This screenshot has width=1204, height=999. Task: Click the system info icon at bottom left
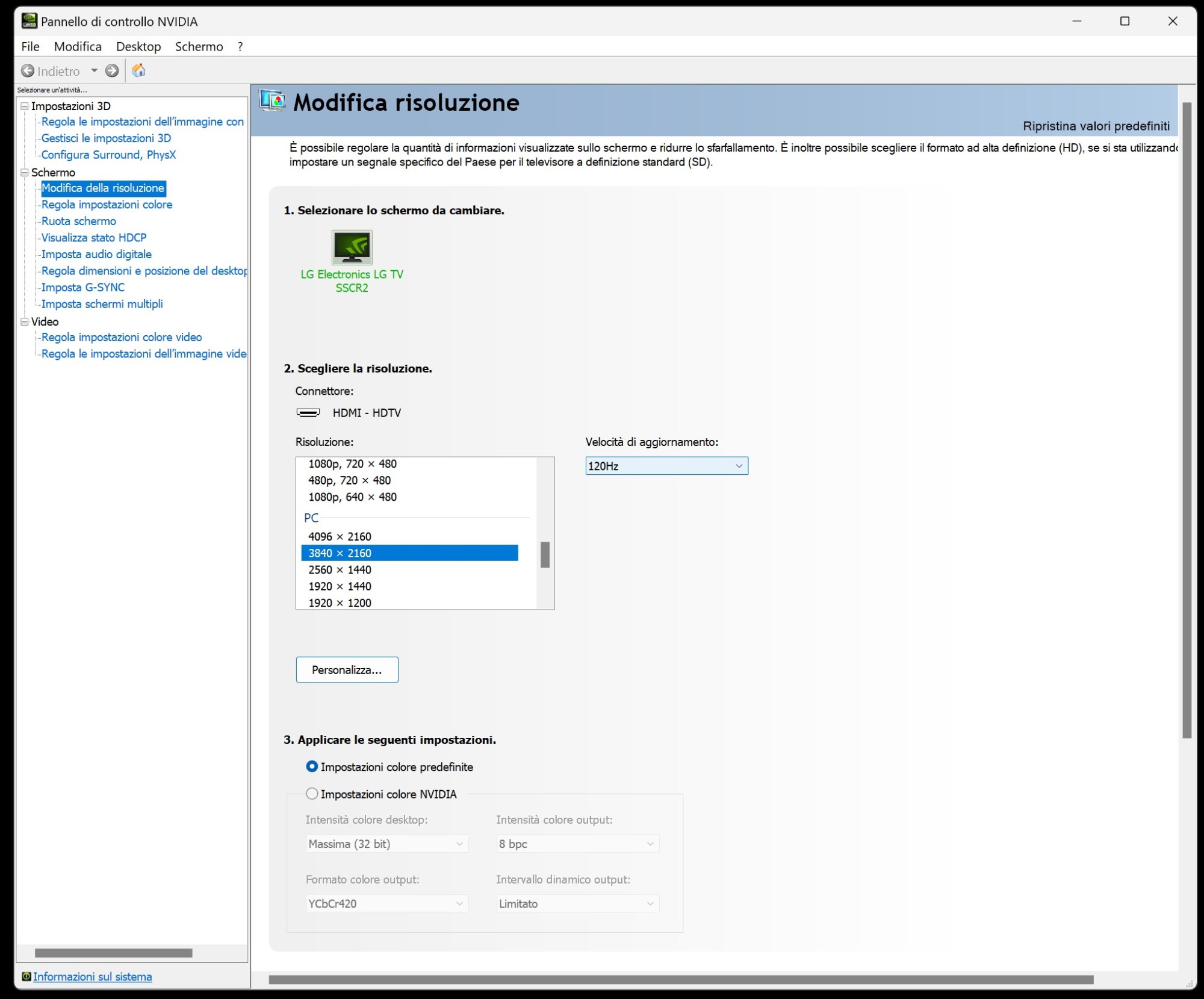click(26, 976)
